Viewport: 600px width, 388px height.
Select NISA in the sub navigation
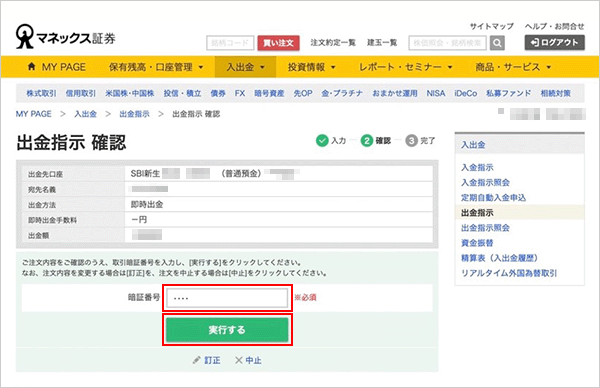point(436,93)
